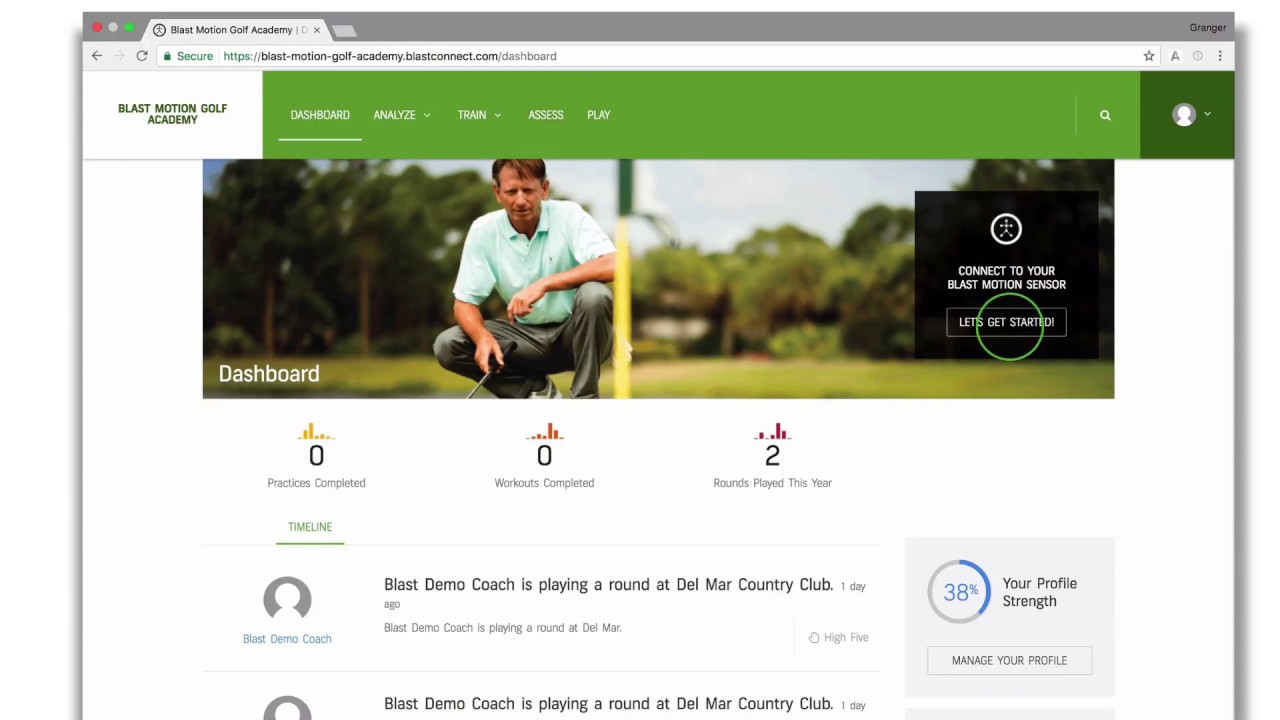The width and height of the screenshot is (1280, 720).
Task: Expand the Analyze dropdown menu
Action: 401,115
